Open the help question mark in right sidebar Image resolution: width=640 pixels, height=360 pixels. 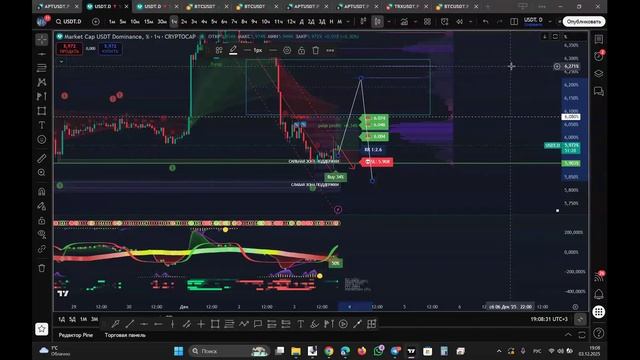598,333
